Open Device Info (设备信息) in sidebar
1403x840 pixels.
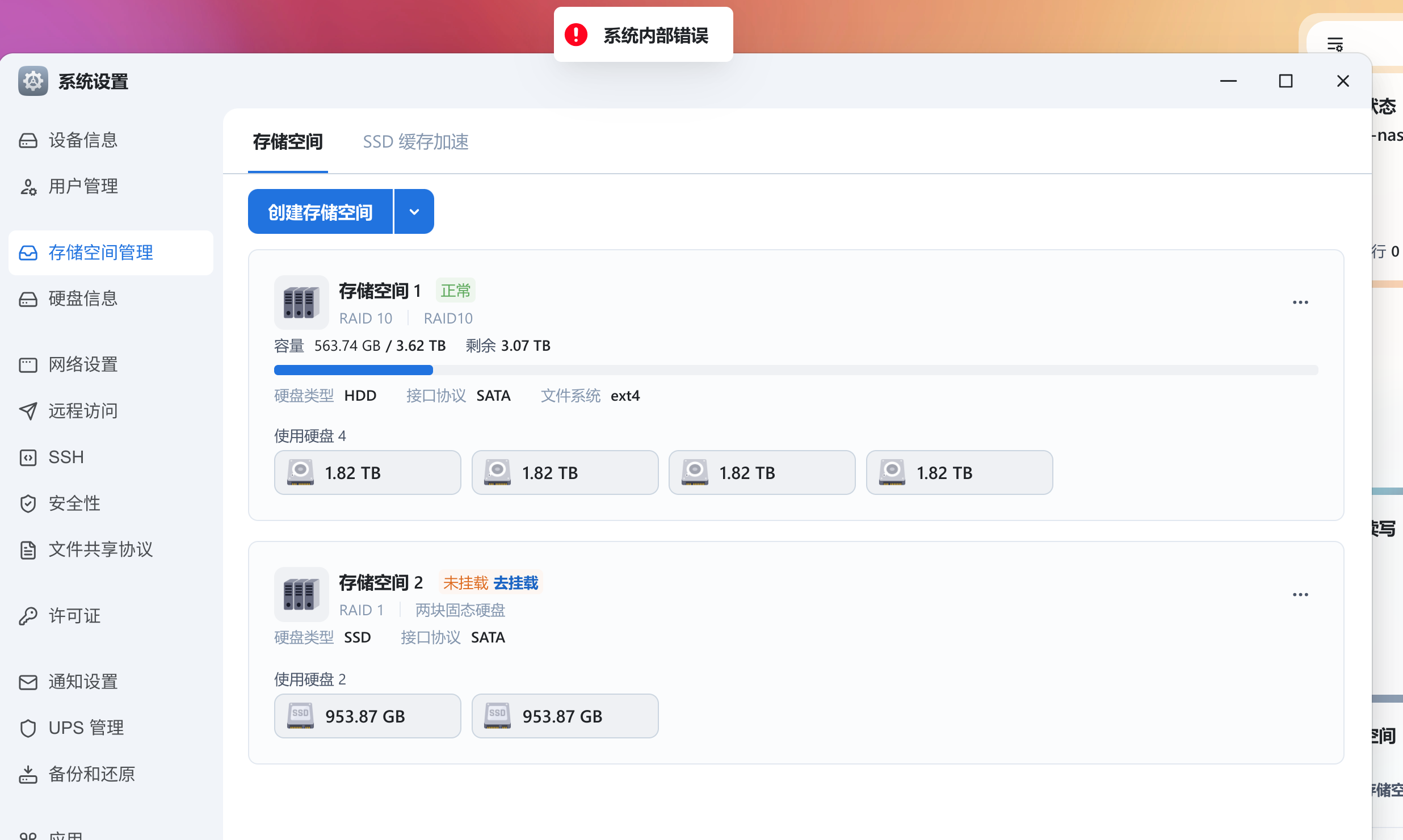pyautogui.click(x=83, y=140)
